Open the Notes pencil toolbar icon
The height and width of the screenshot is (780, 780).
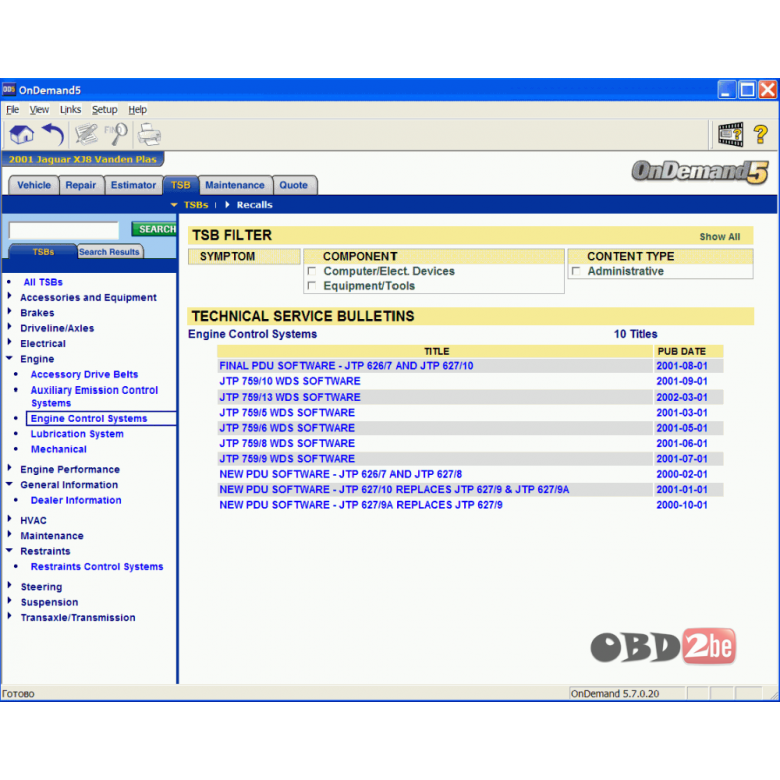[x=86, y=134]
